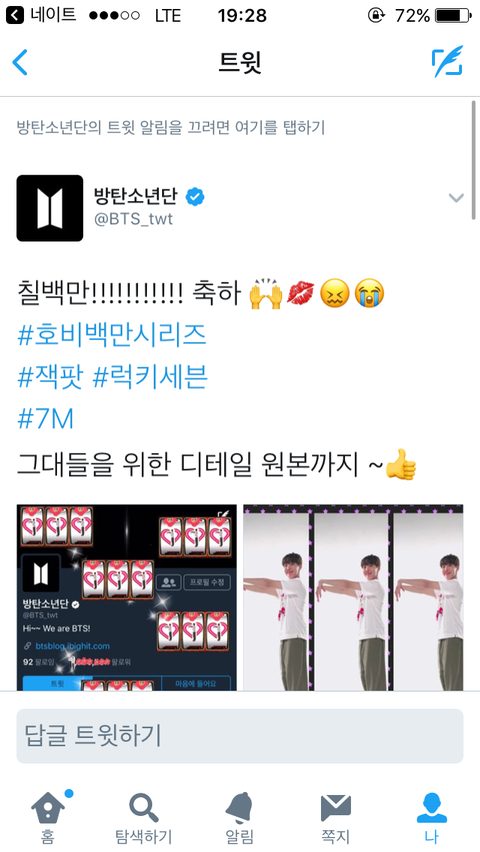The width and height of the screenshot is (480, 852).
Task: Go to the 홈 home tab
Action: (x=48, y=817)
